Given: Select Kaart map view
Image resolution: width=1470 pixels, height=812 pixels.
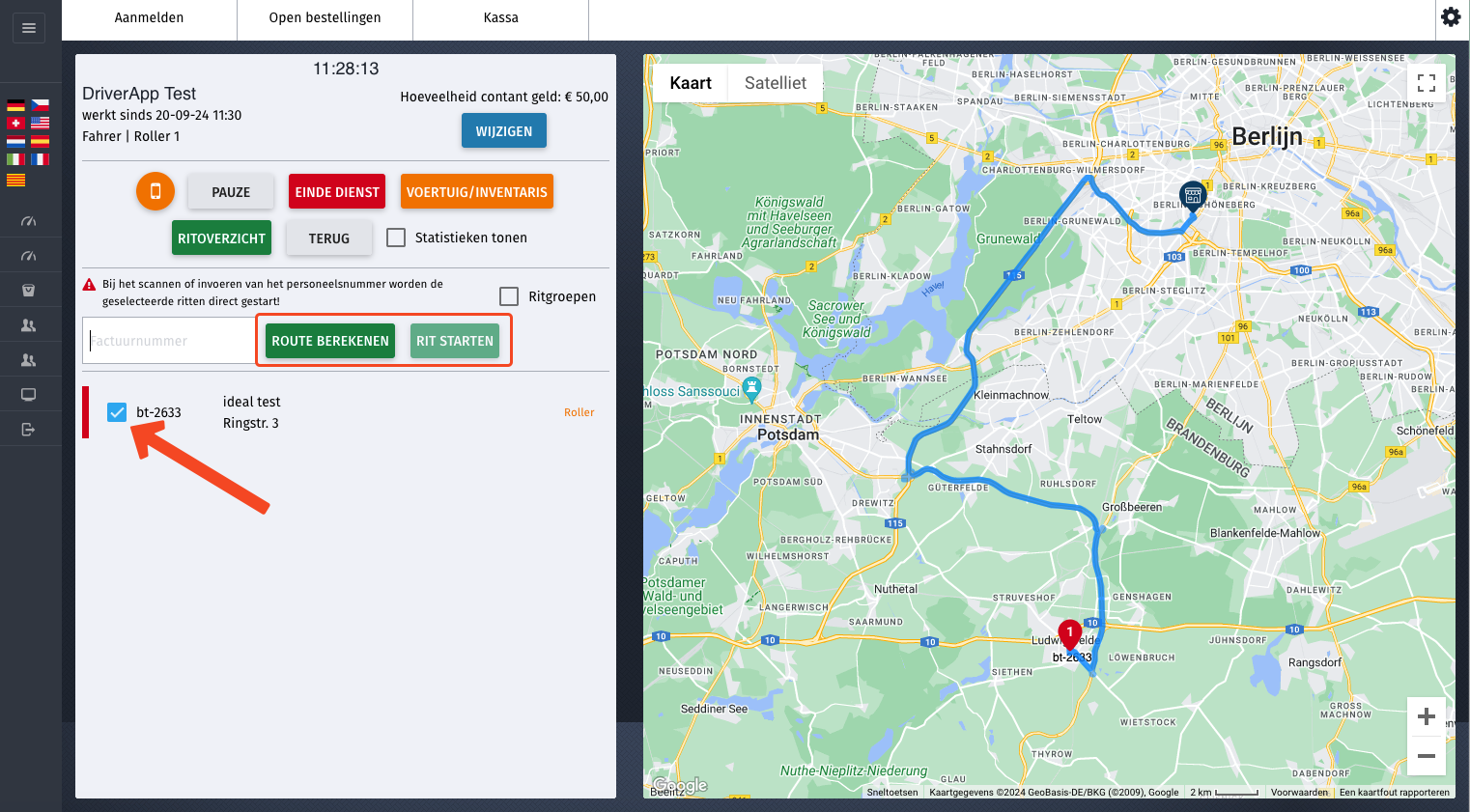Looking at the screenshot, I should pos(691,83).
